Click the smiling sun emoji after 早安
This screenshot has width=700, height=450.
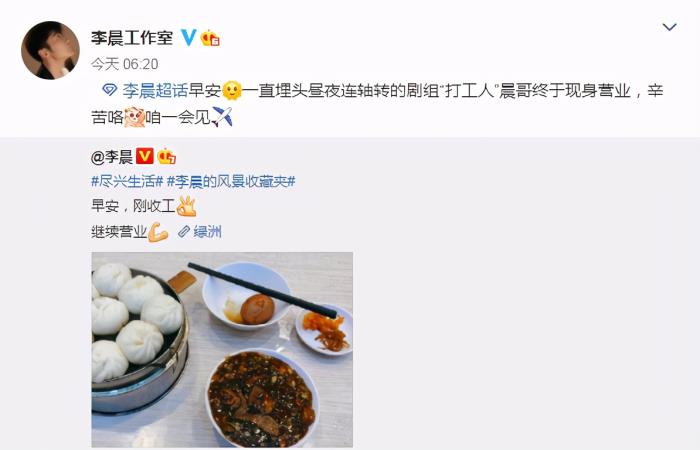(232, 91)
